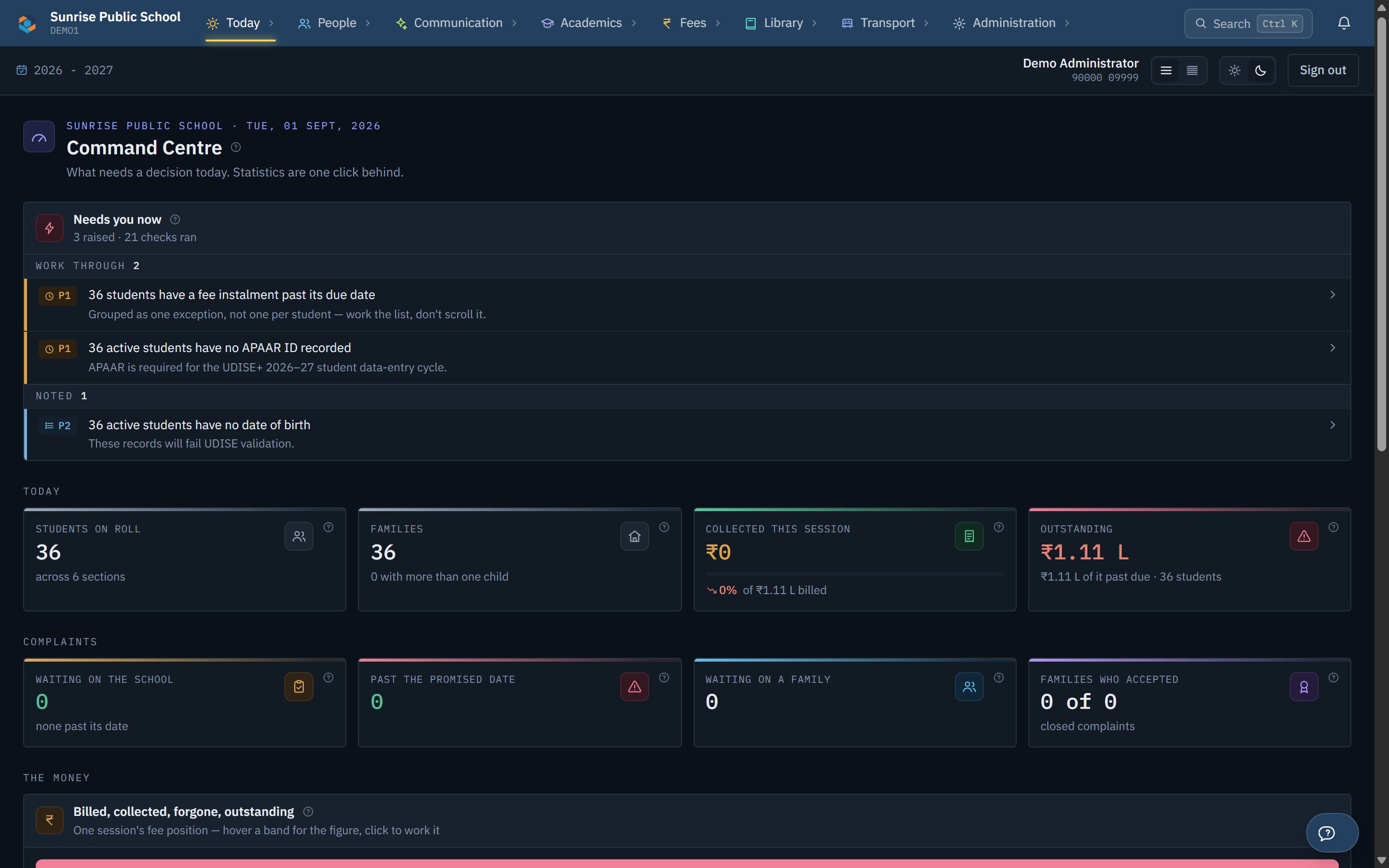Screen dimensions: 1389x868
Task: Expand the Academics menu chevron
Action: pyautogui.click(x=634, y=23)
